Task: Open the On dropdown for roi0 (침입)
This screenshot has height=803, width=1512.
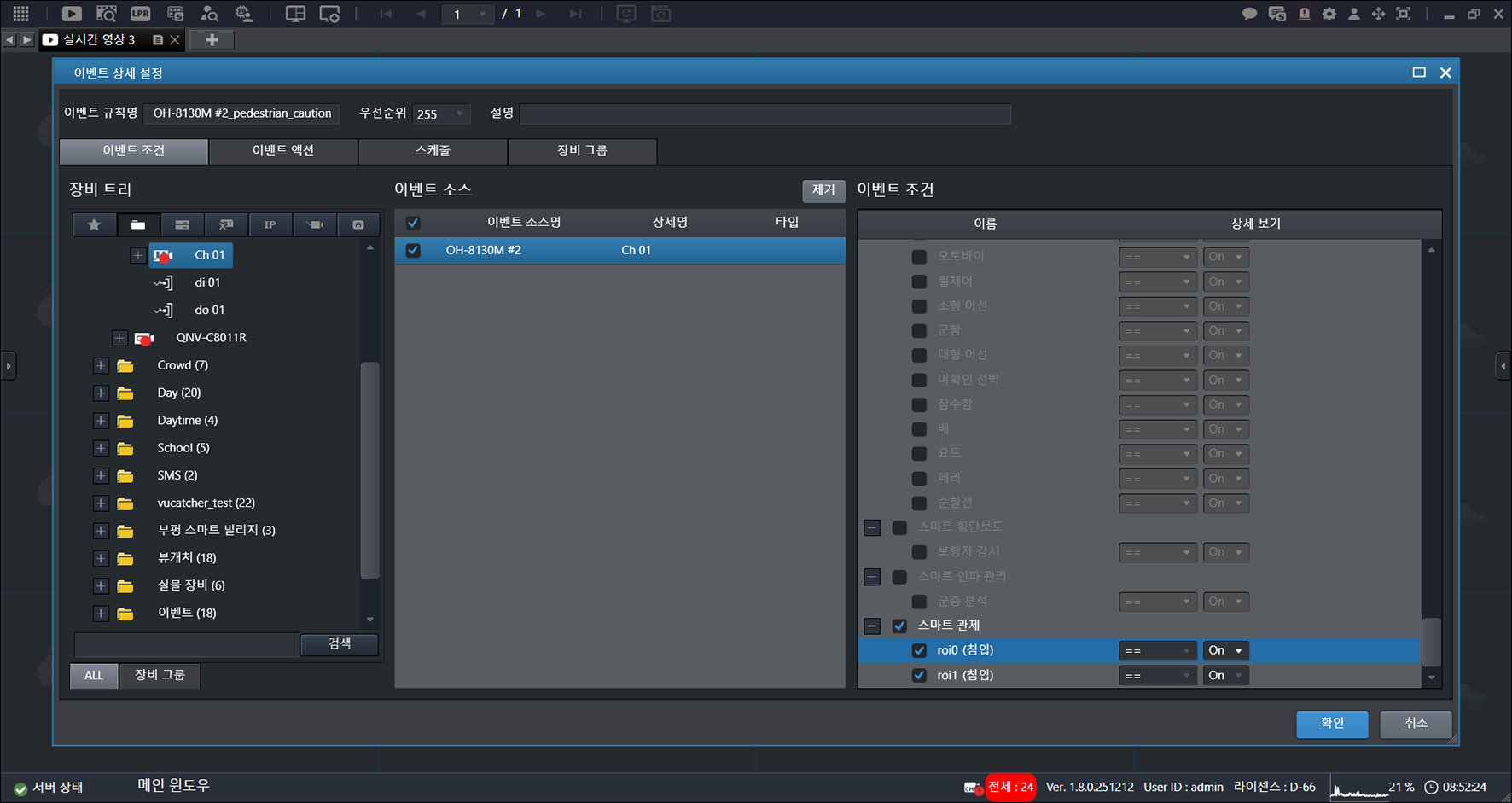Action: point(1225,650)
